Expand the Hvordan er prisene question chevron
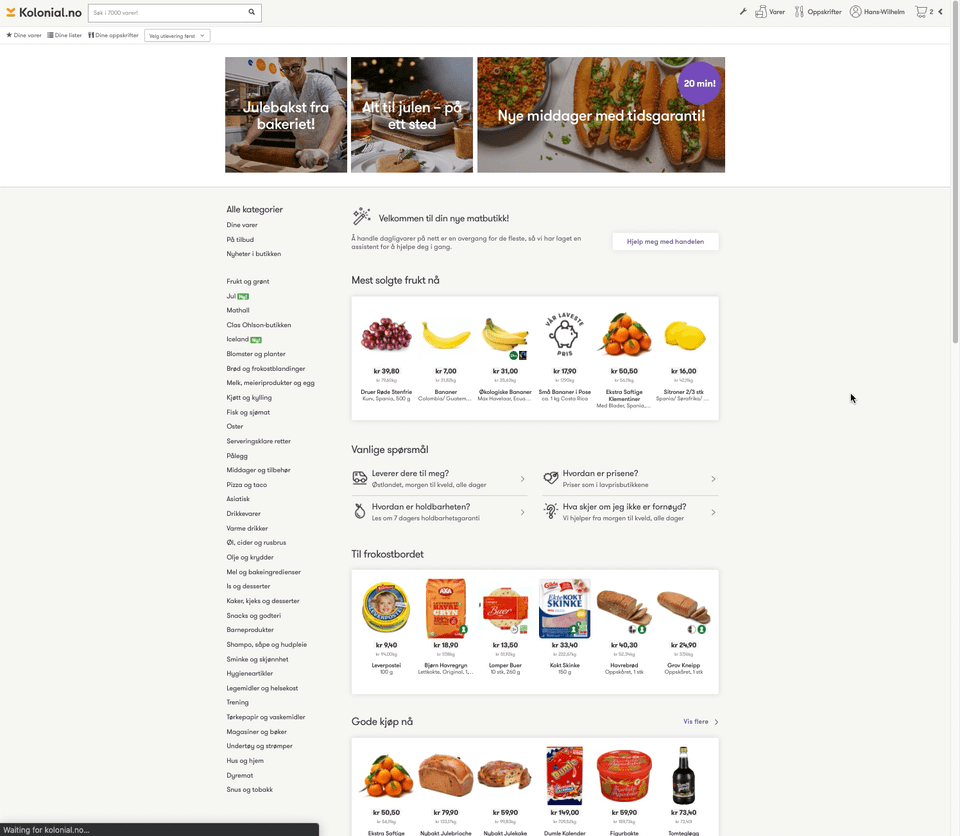Image resolution: width=960 pixels, height=836 pixels. 713,479
